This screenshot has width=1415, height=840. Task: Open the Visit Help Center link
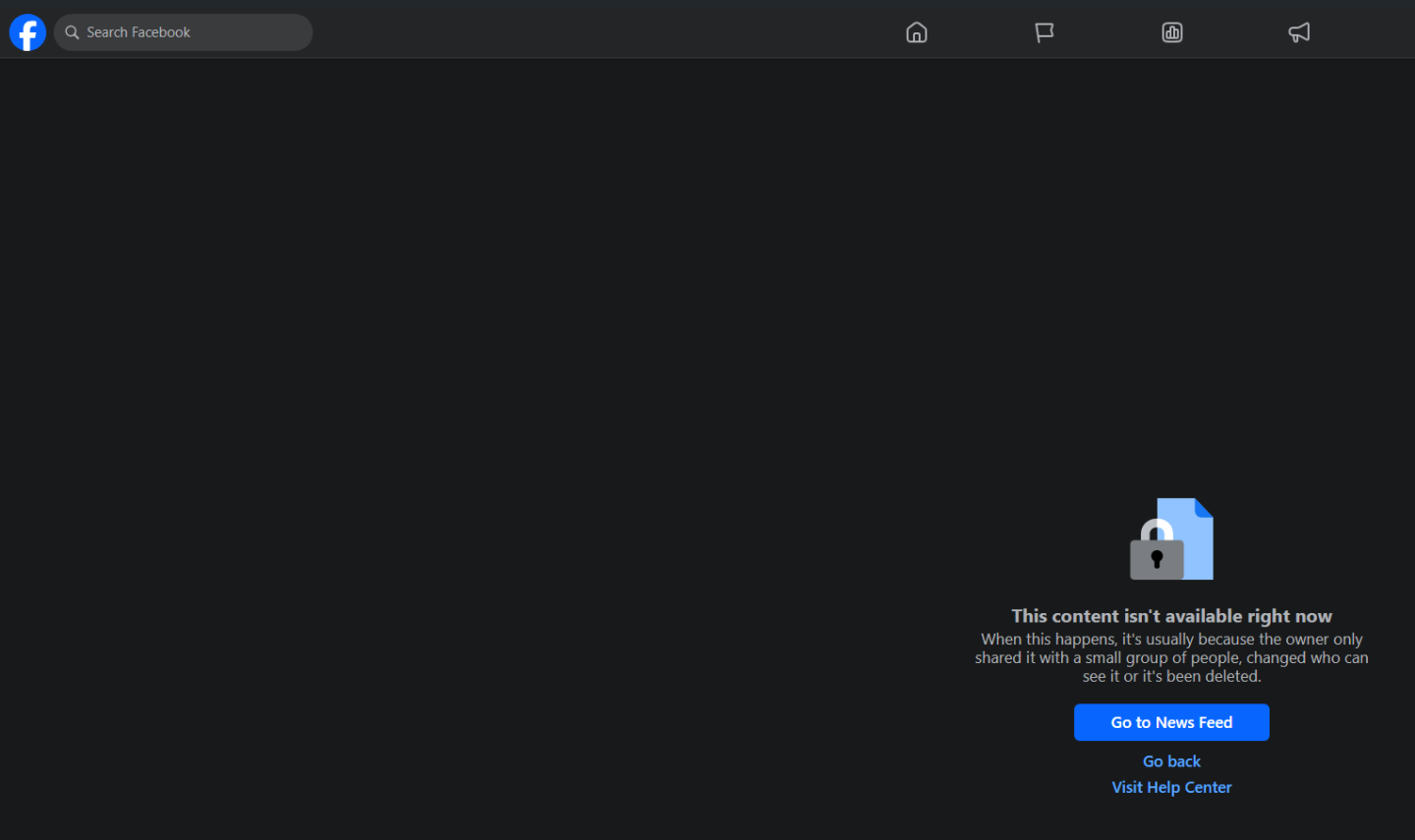coord(1171,787)
